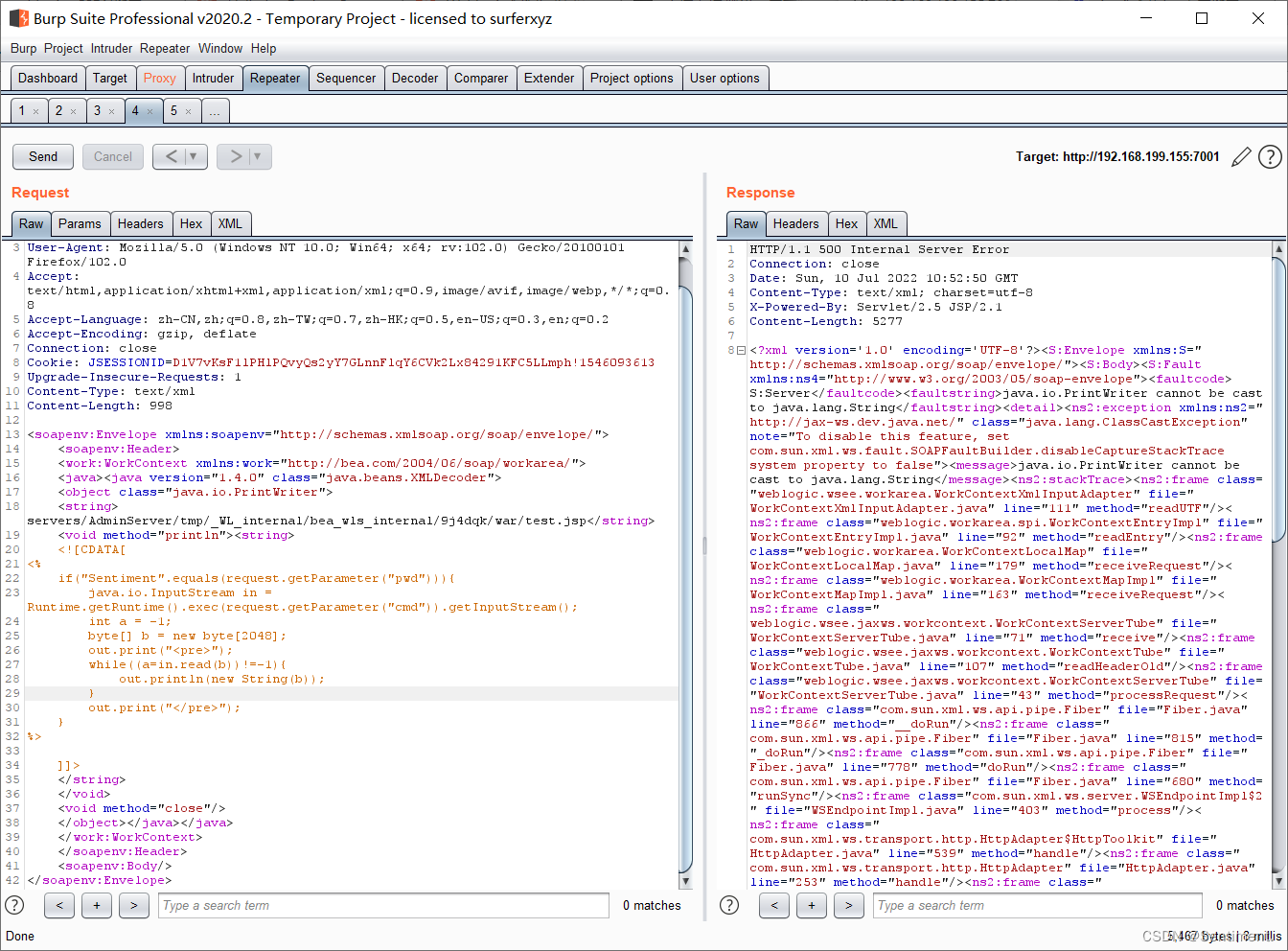
Task: Open the Window menu
Action: [220, 48]
